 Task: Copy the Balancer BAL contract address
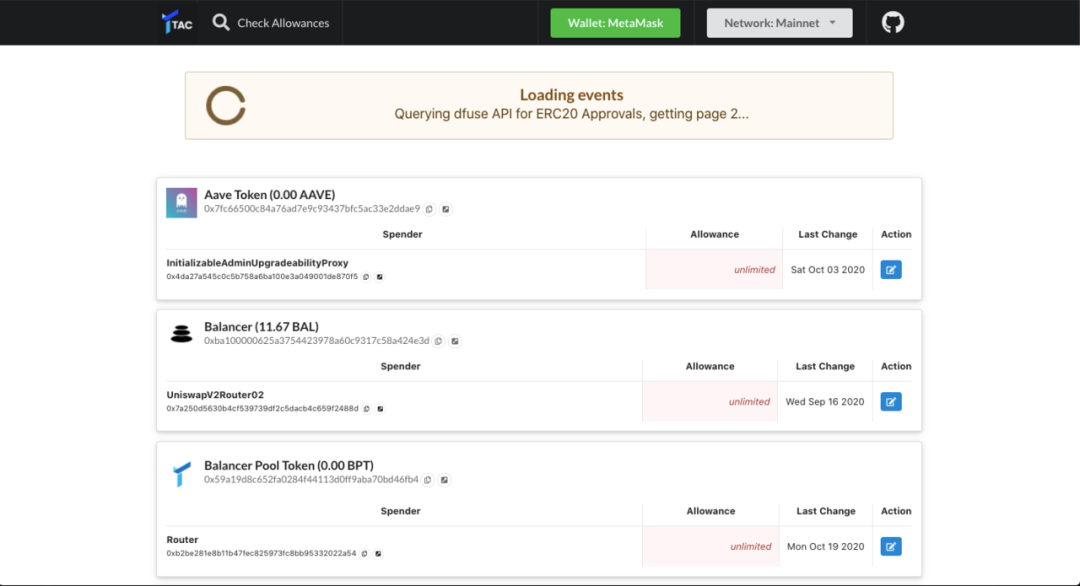438,341
